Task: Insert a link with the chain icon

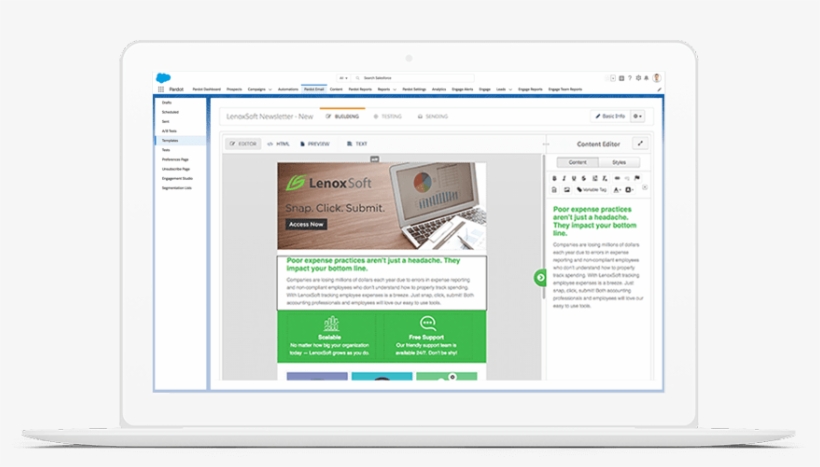Action: 617,178
